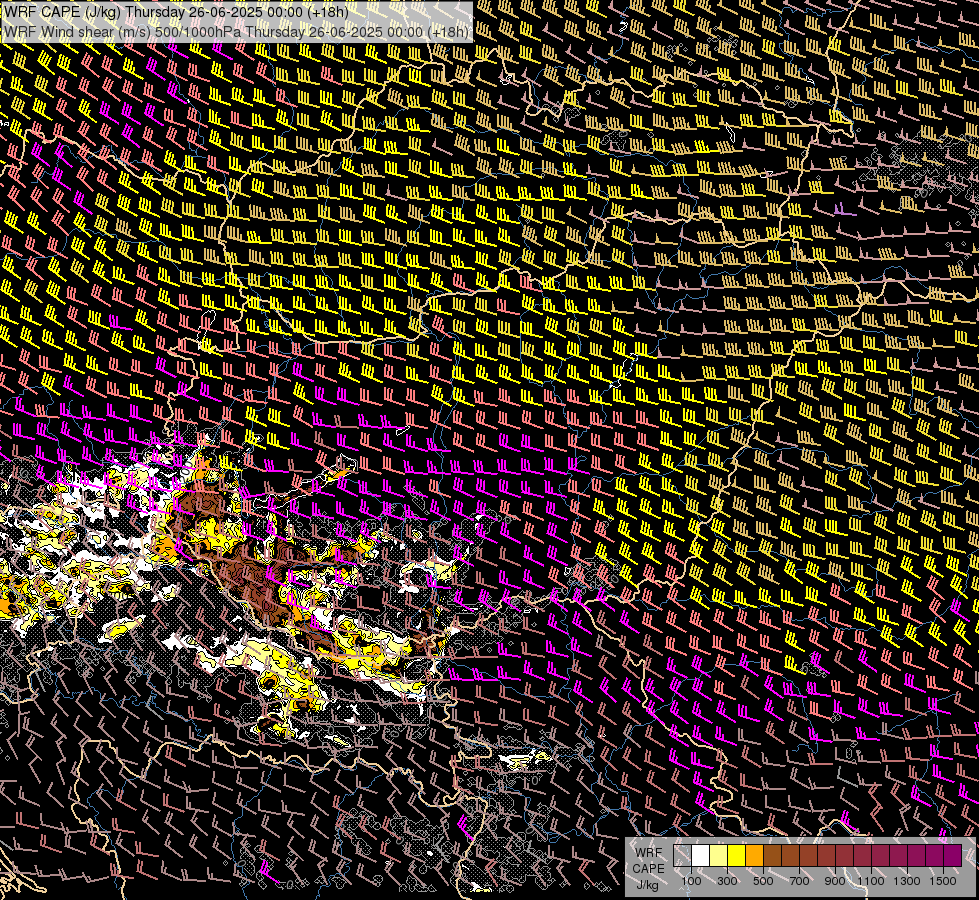Click the legend value '300'
The width and height of the screenshot is (979, 900).
click(727, 881)
